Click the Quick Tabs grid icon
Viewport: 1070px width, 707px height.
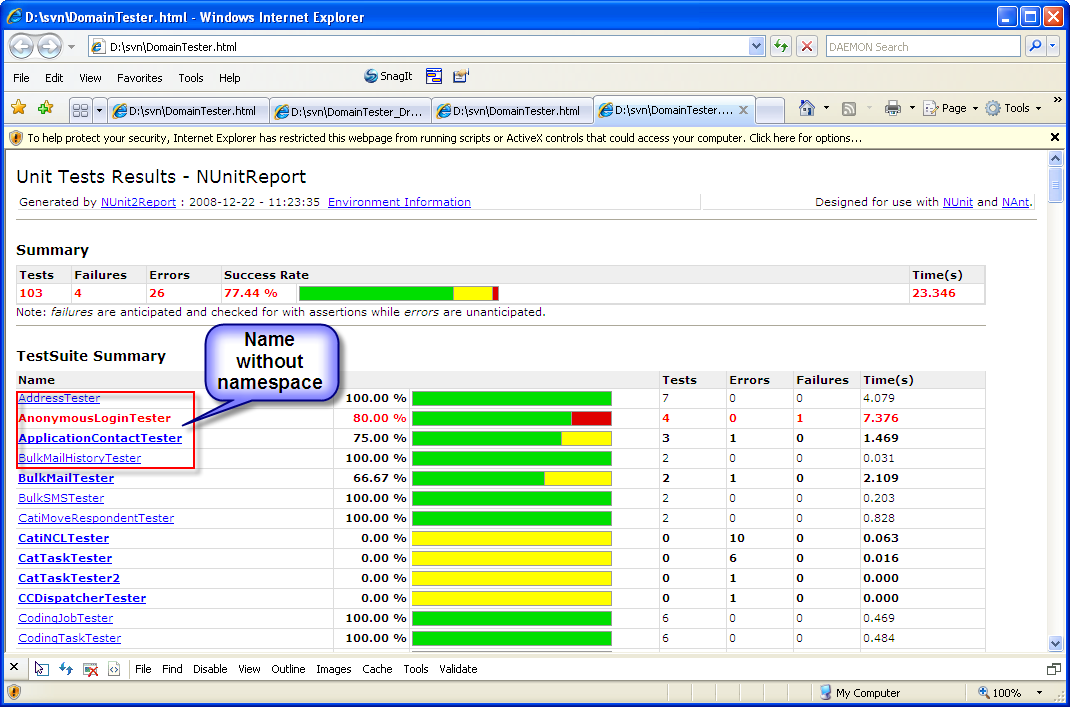[x=79, y=110]
